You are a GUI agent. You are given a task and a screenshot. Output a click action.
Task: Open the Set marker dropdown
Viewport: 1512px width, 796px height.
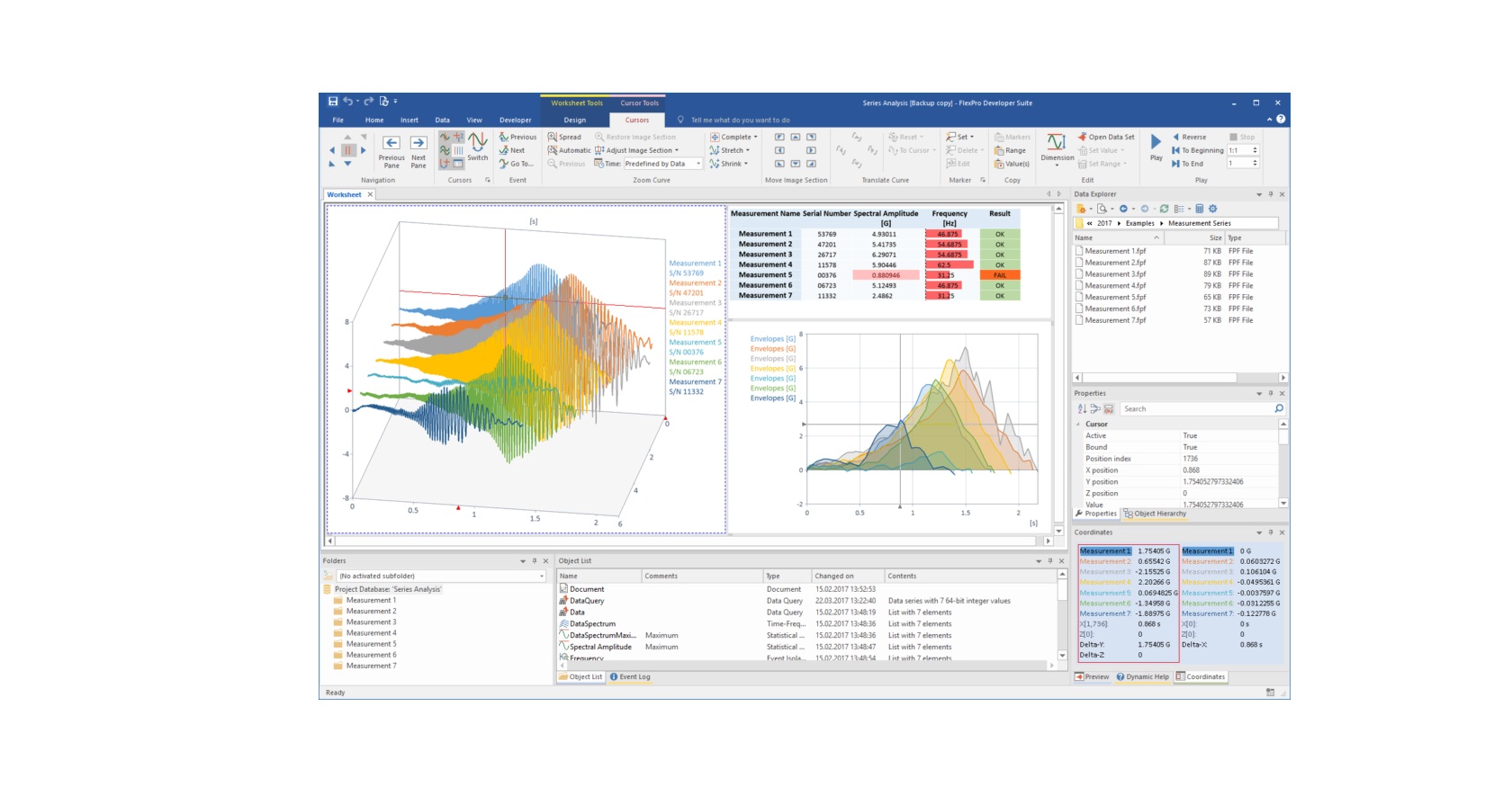click(960, 137)
